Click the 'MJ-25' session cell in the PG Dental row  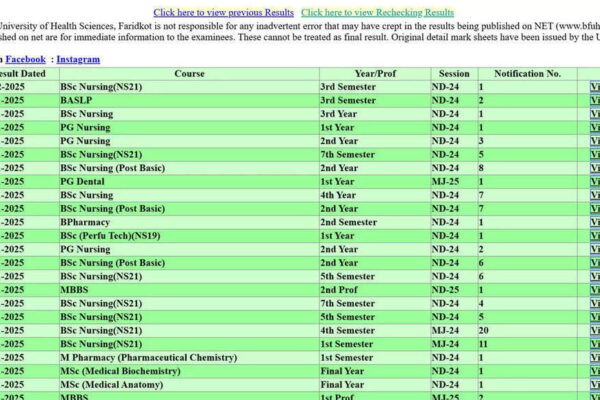point(454,181)
